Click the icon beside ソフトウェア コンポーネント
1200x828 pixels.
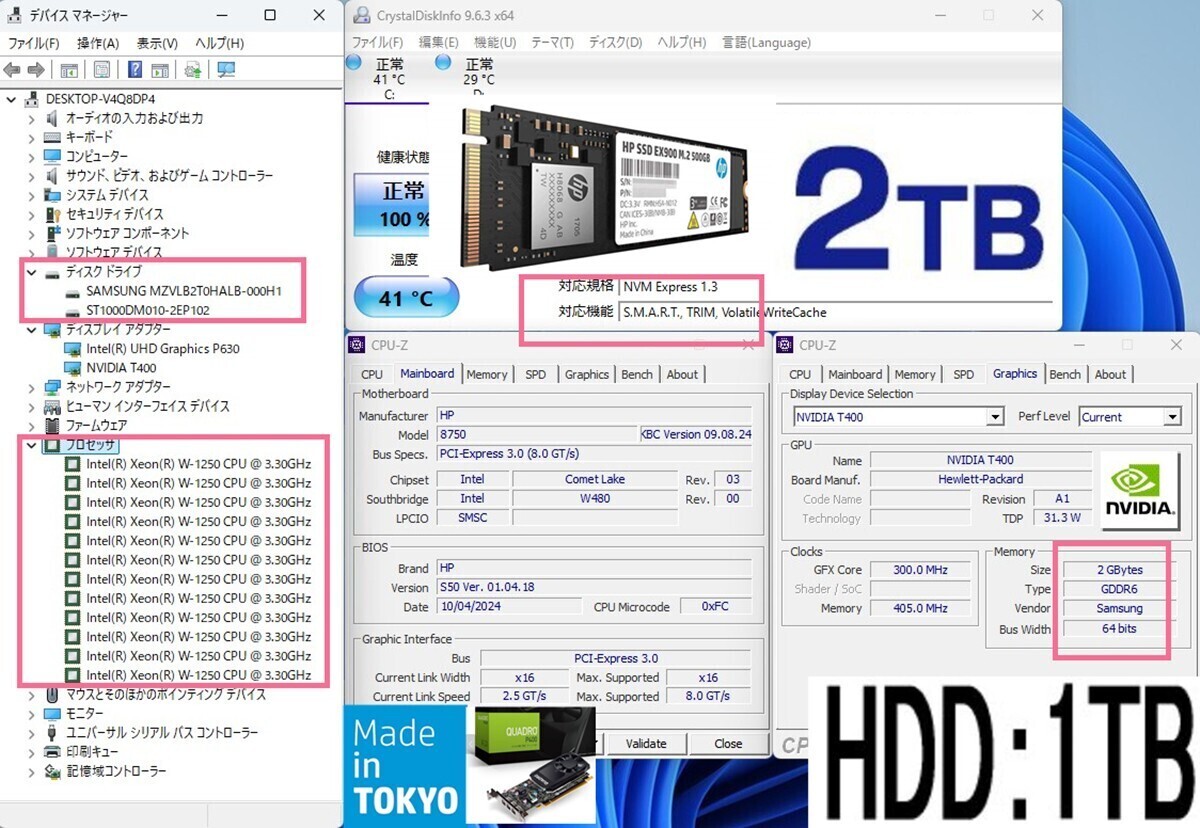point(52,233)
